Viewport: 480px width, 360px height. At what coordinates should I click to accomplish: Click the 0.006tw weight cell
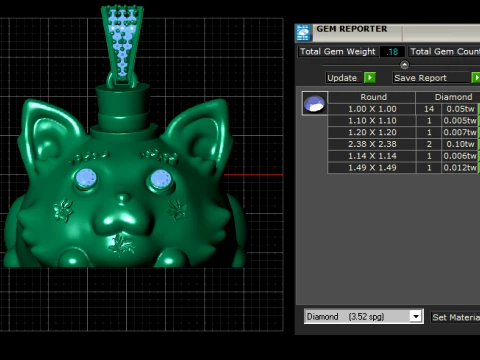tap(460, 156)
